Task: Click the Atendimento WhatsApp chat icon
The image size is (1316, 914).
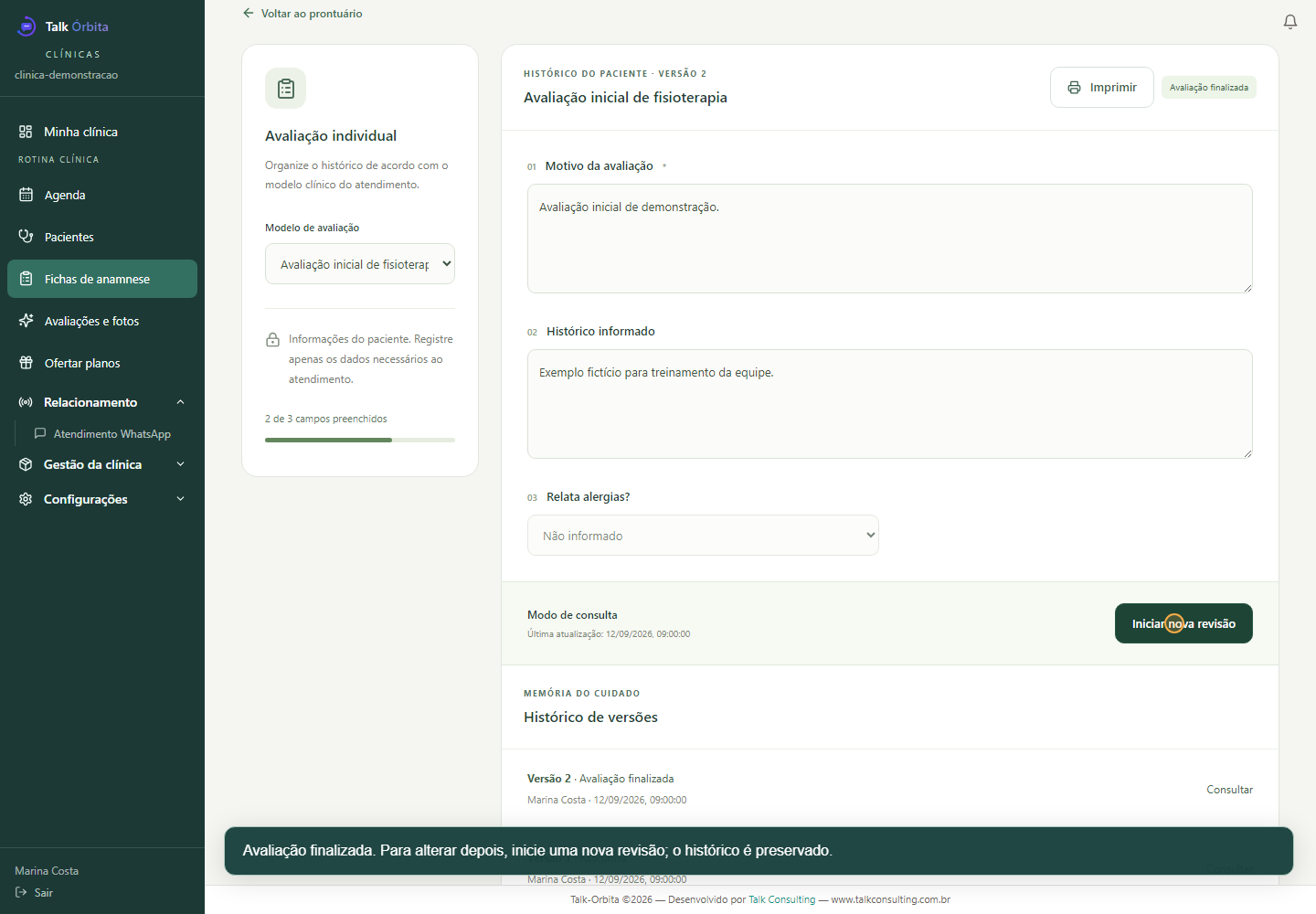Action: 40,433
